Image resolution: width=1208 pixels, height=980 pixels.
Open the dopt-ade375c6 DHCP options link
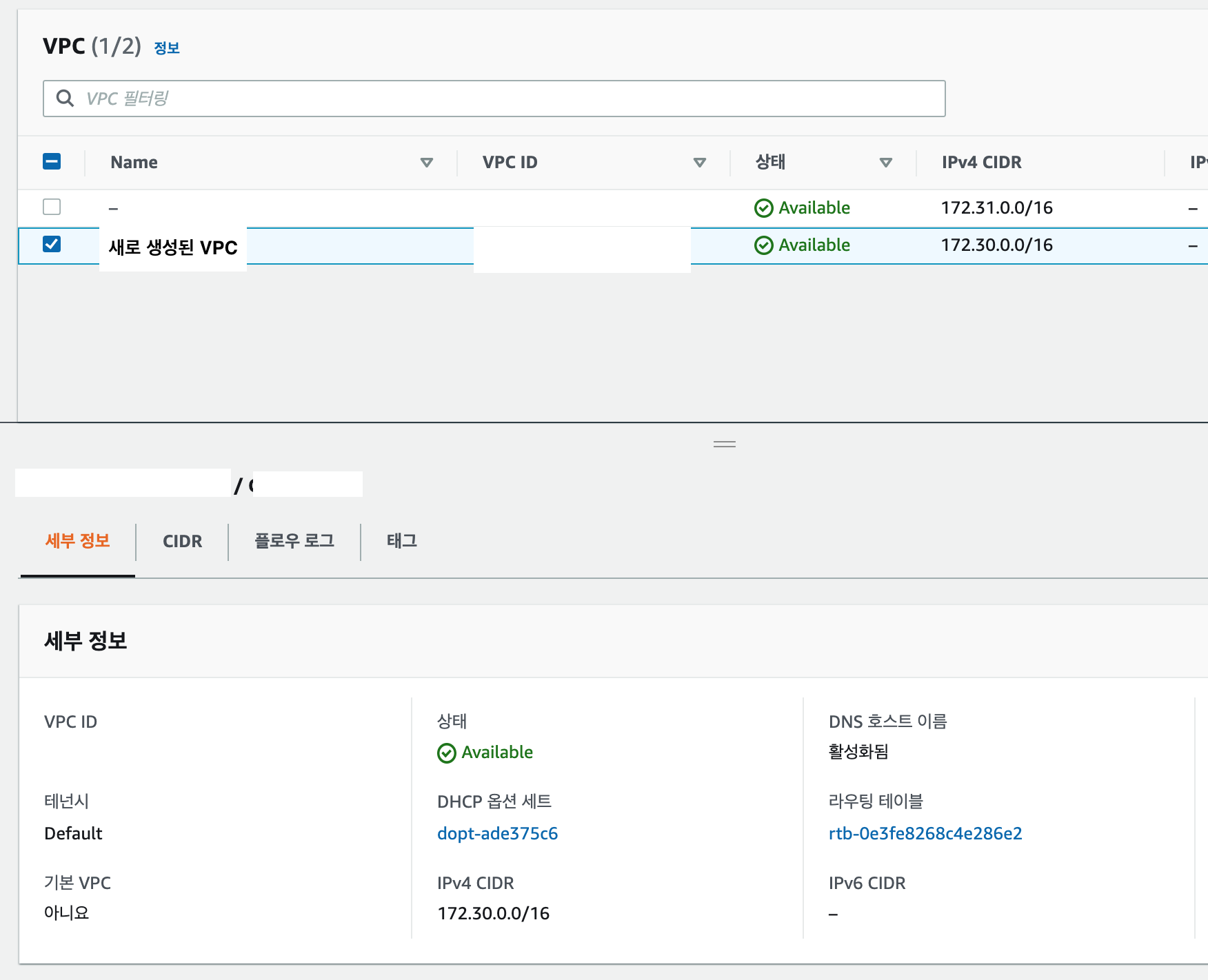point(497,833)
